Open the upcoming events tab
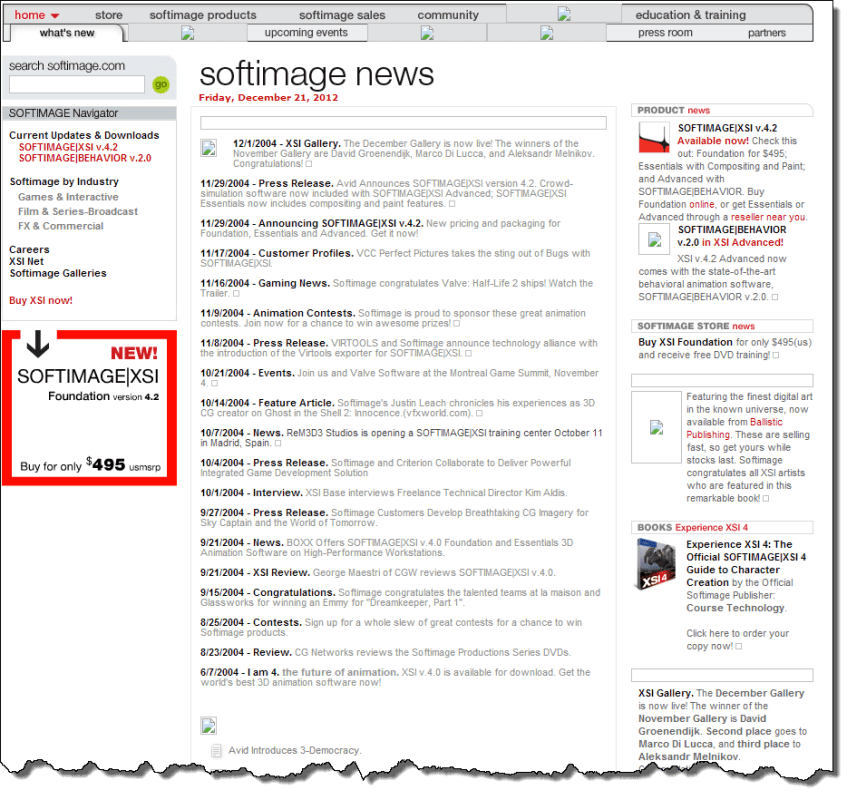Viewport: 847px width, 800px height. point(306,33)
